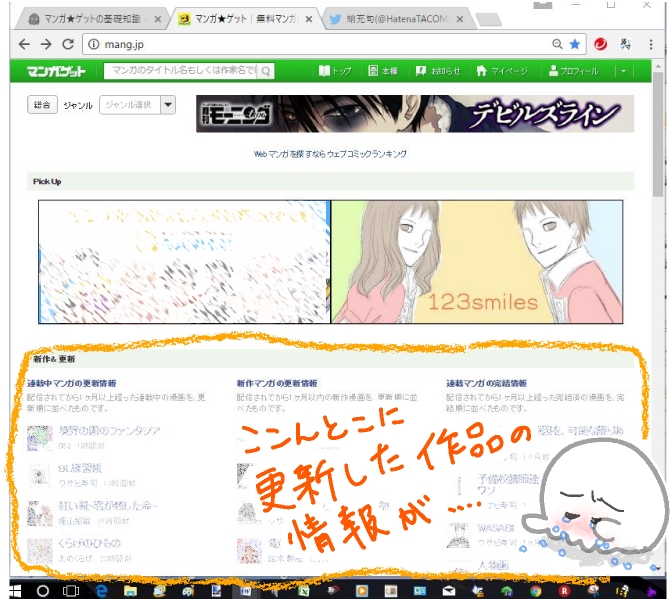Click the red R icon in taskbar
Viewport: 672px width, 599px height.
(564, 592)
